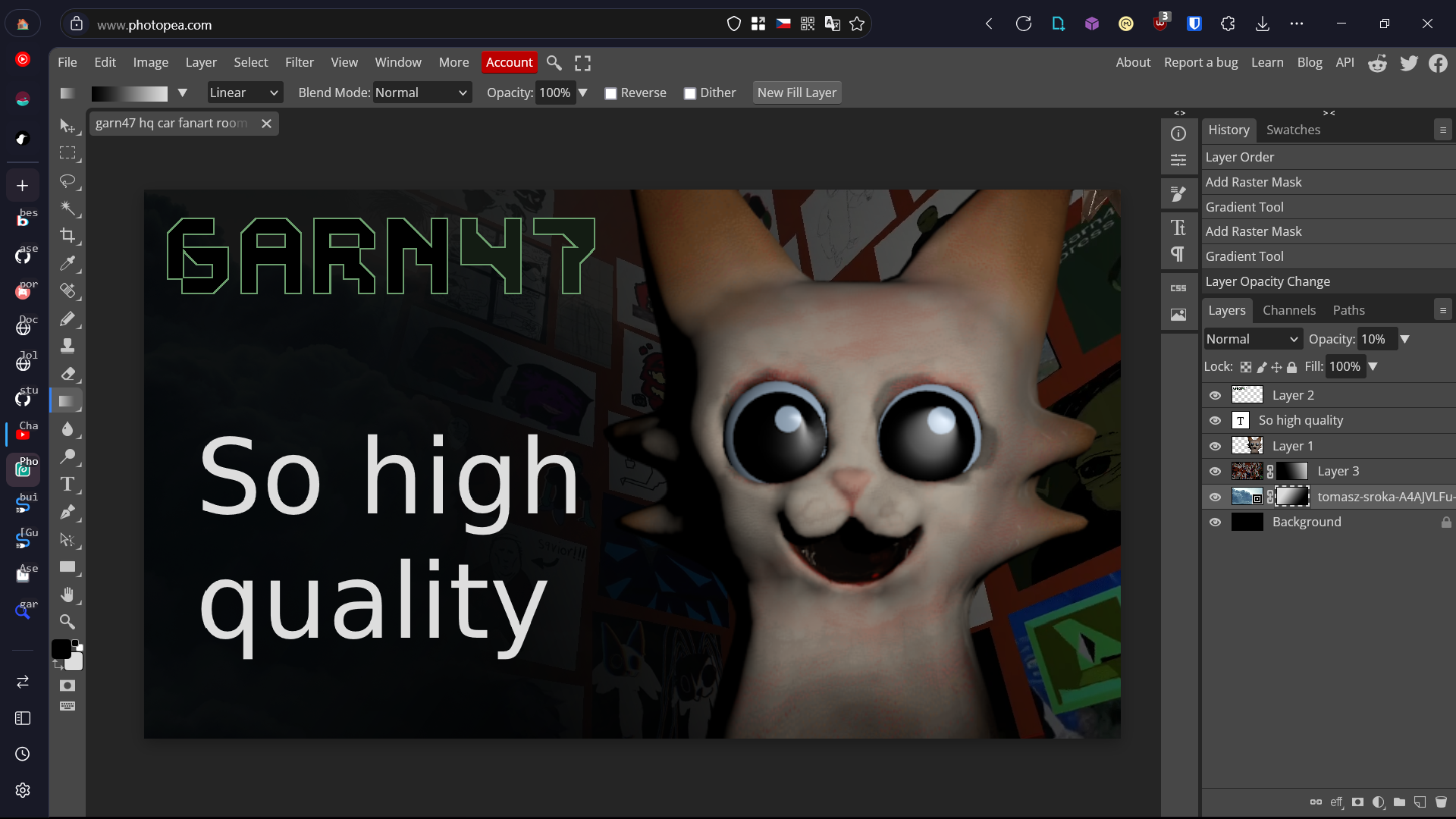Open the Brush panel icon
This screenshot has height=819, width=1456.
tap(1178, 194)
